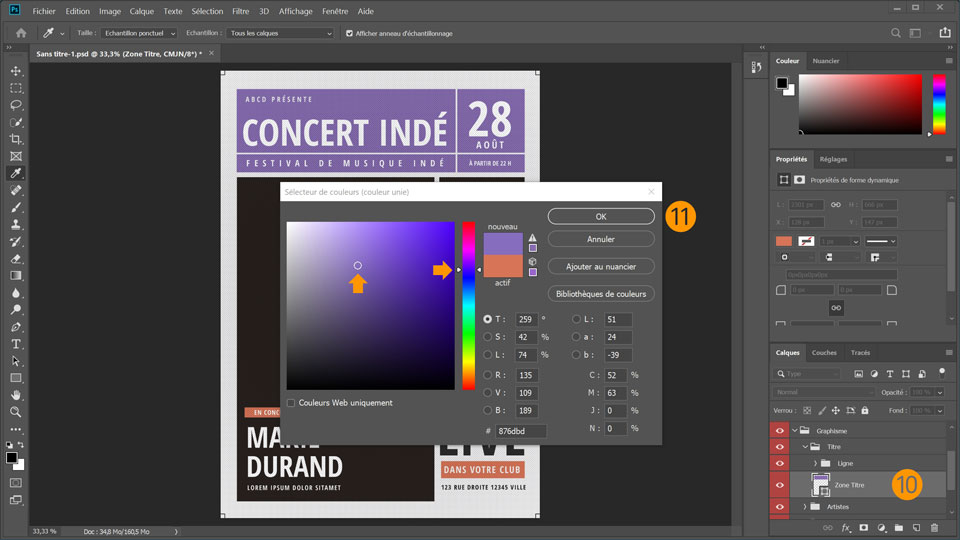The image size is (960, 540).
Task: Click the layer effects fx icon
Action: coord(846,527)
